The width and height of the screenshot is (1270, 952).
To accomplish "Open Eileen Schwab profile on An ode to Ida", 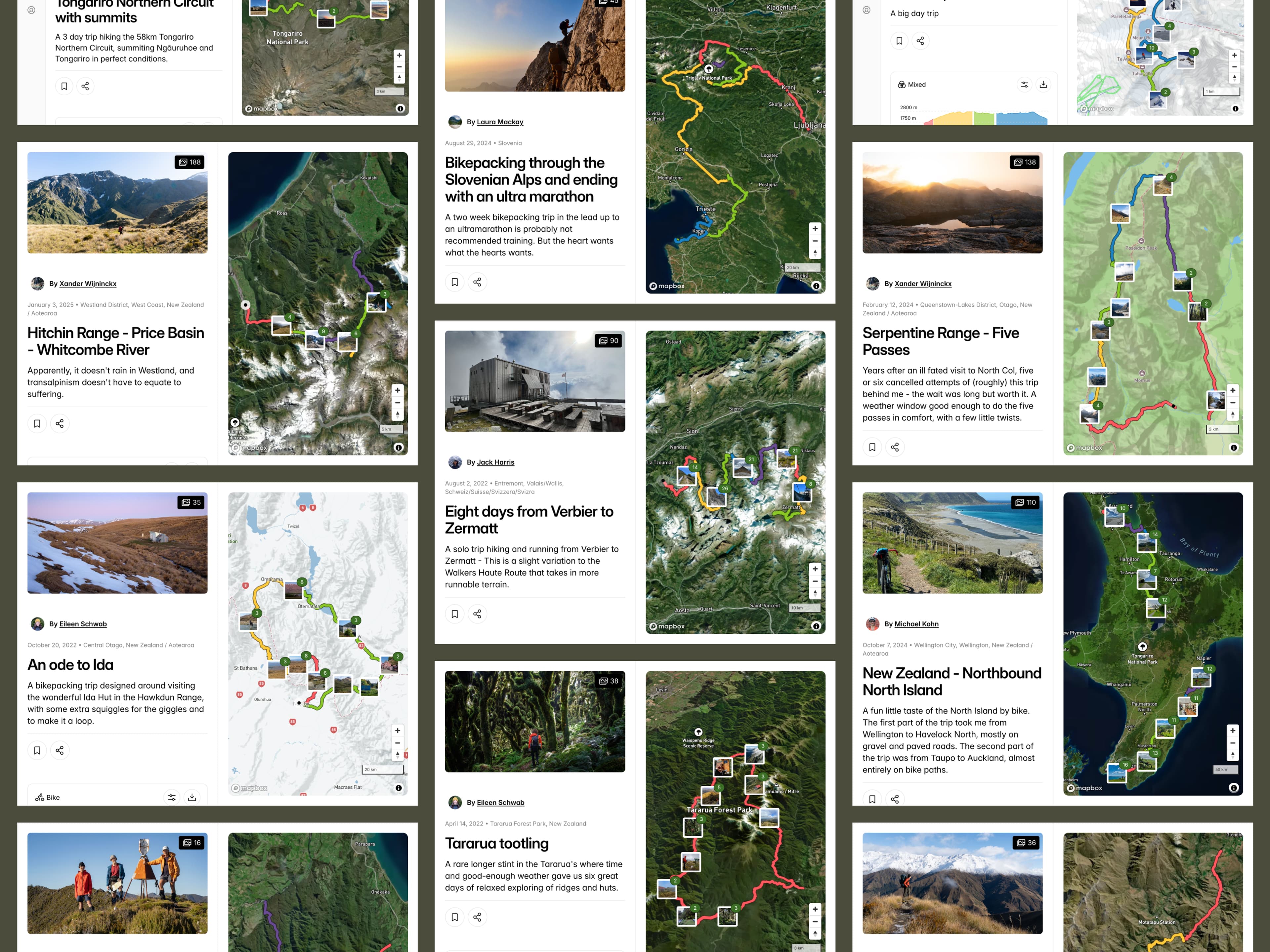I will point(83,624).
